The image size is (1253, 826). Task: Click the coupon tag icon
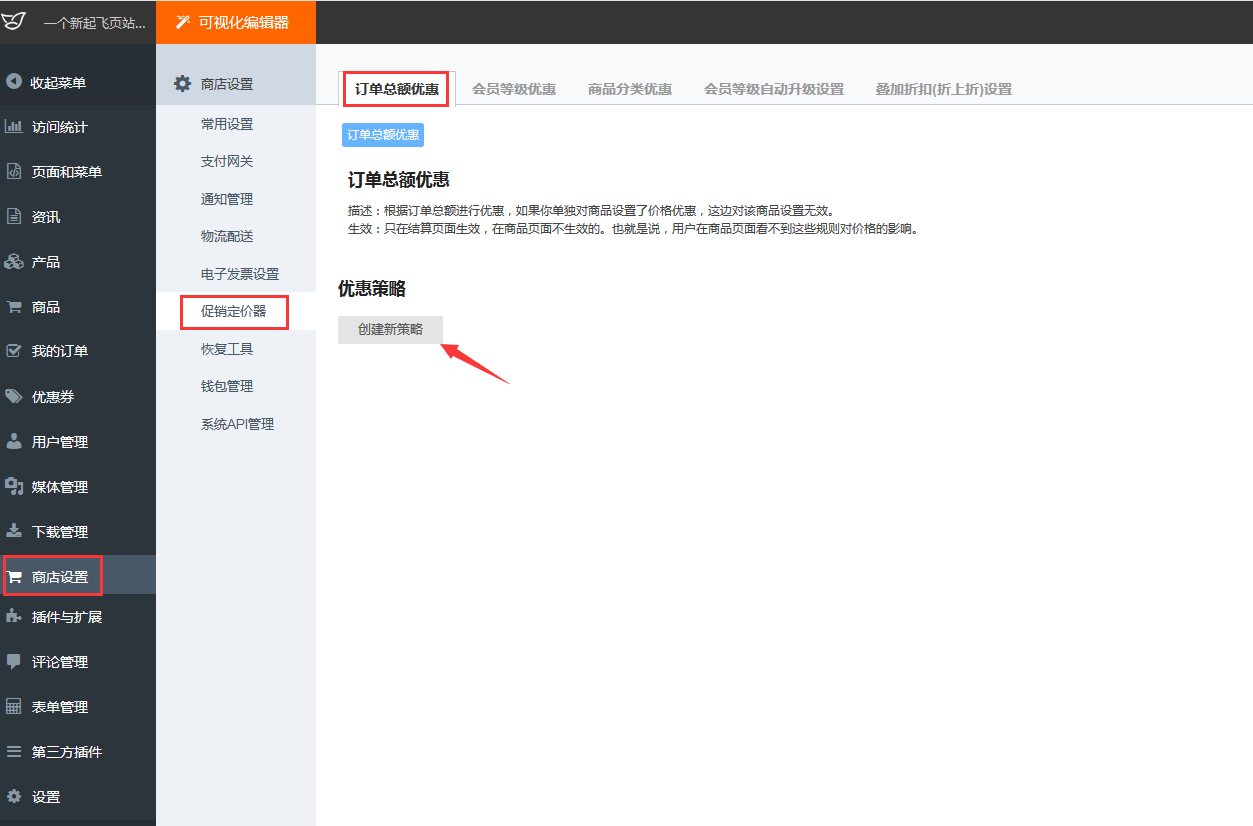(14, 397)
